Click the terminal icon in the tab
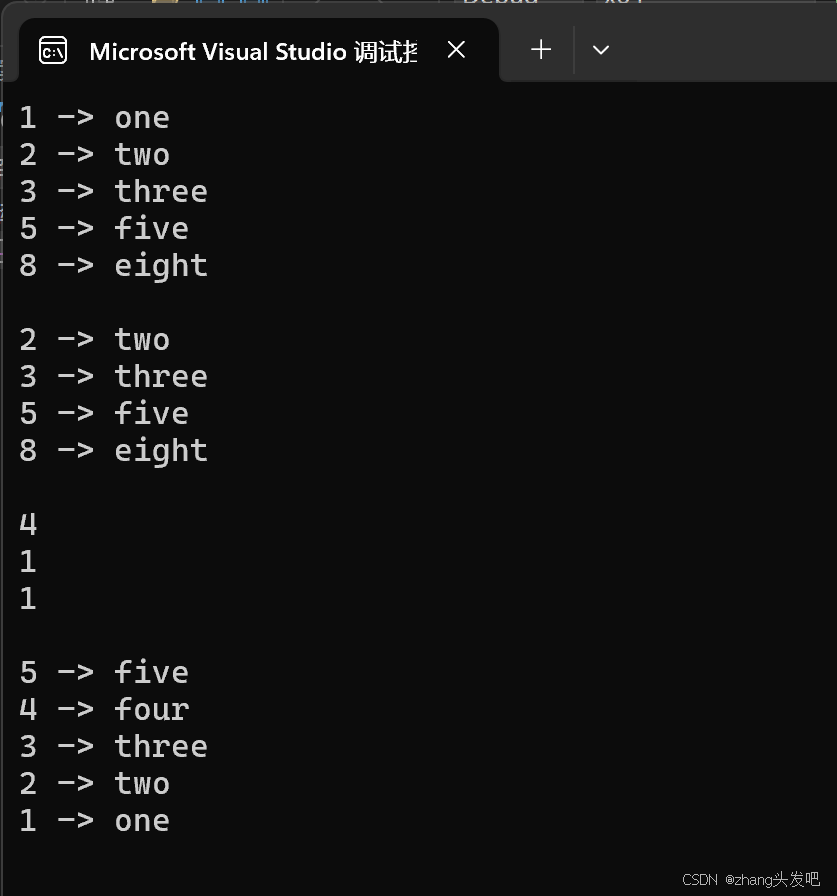 pyautogui.click(x=53, y=50)
